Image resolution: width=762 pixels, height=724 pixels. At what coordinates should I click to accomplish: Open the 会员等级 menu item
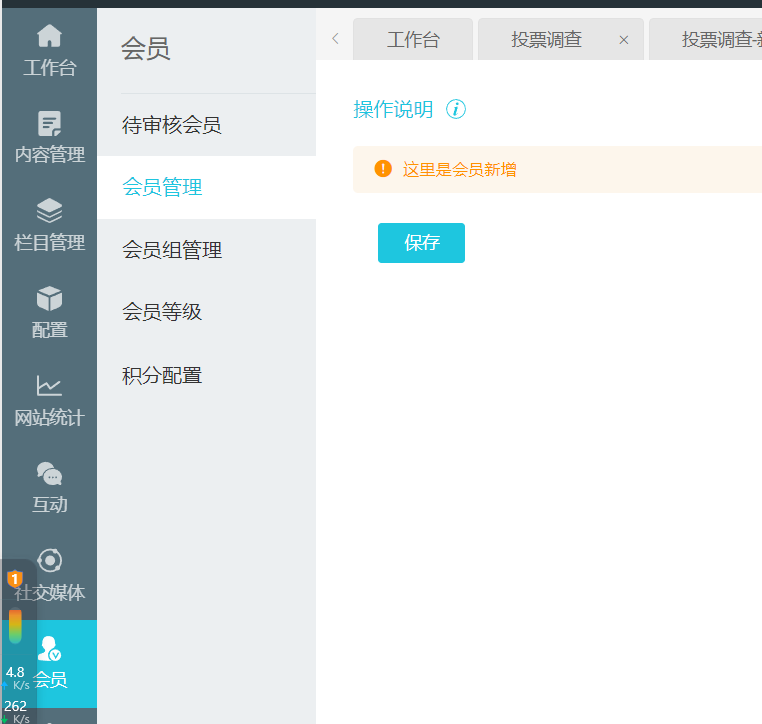click(162, 312)
